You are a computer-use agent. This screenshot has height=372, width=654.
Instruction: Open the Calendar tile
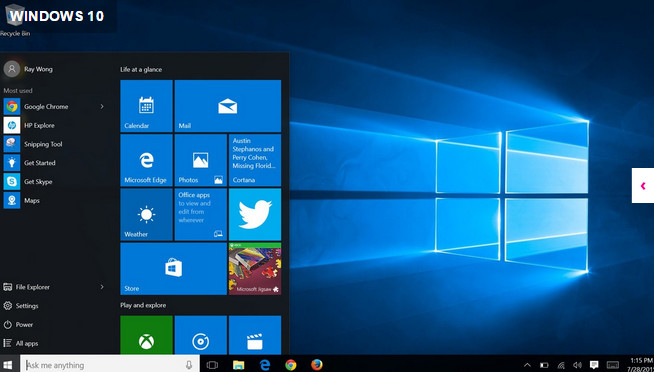point(146,106)
